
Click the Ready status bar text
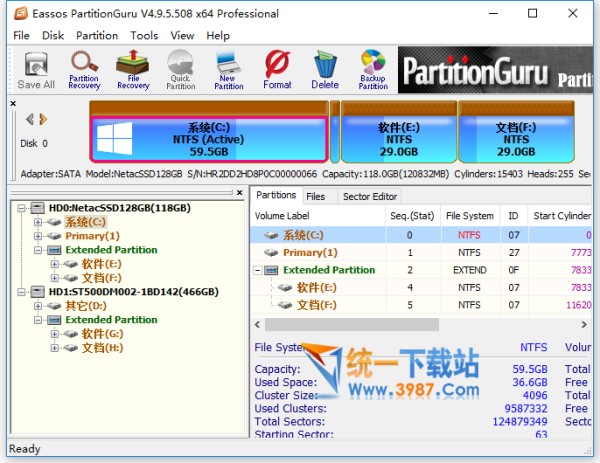[24, 448]
